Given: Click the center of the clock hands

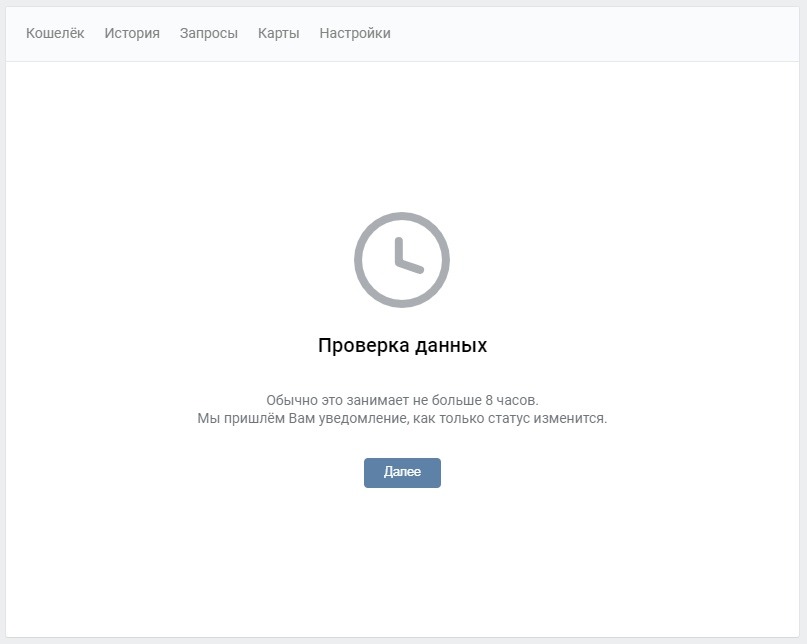Looking at the screenshot, I should 399,262.
